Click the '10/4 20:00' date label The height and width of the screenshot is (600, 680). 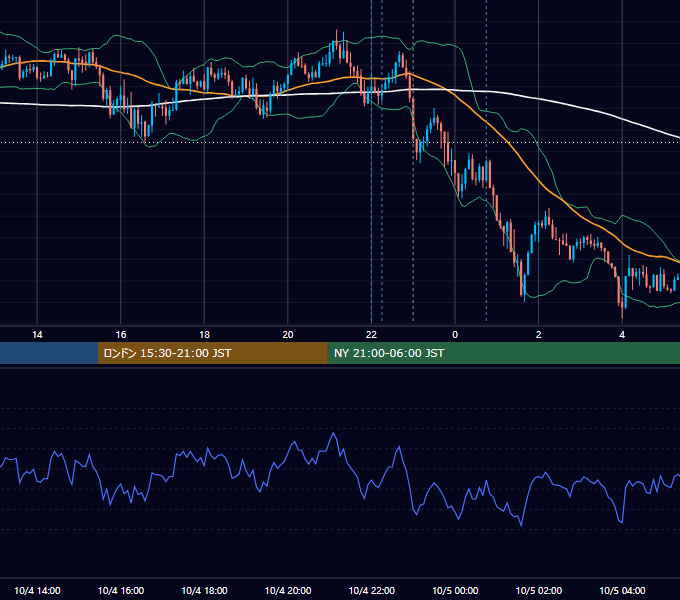[288, 590]
